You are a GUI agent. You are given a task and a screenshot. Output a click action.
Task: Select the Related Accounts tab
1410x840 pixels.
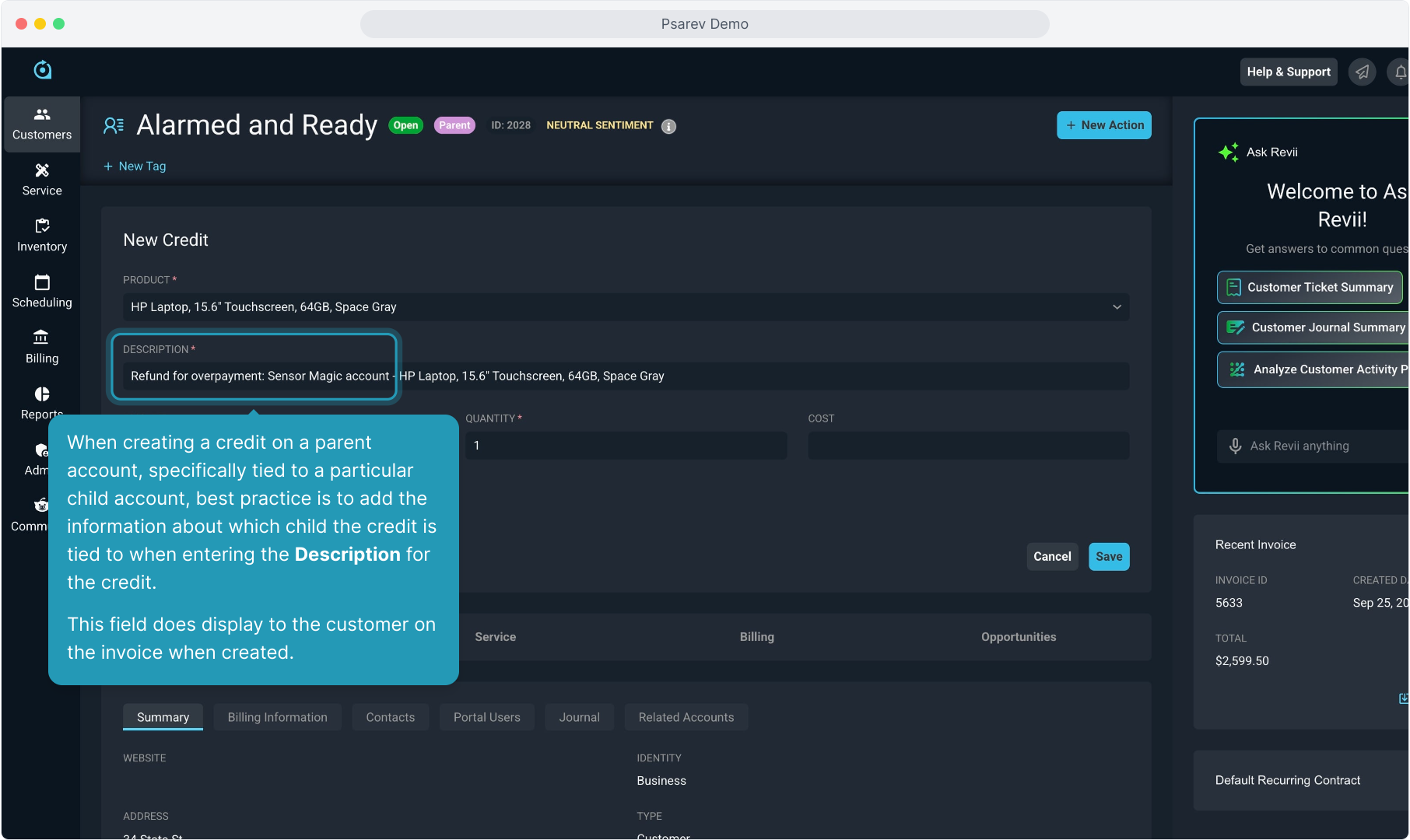click(x=686, y=717)
